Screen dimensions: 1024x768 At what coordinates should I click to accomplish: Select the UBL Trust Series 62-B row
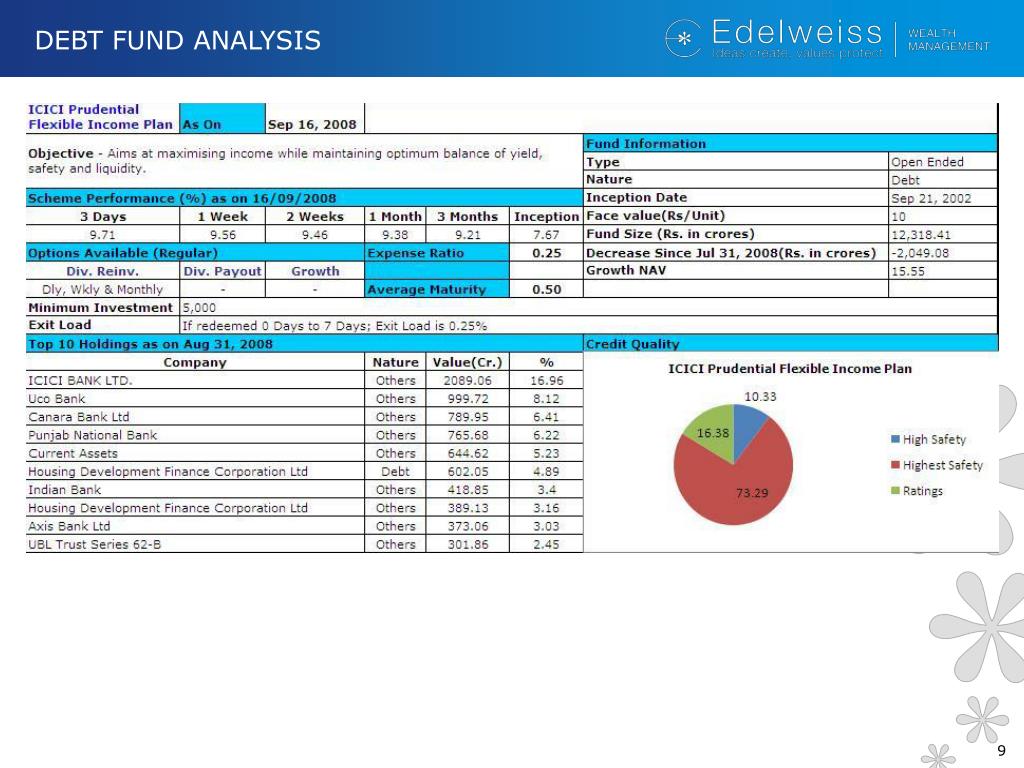(x=304, y=545)
